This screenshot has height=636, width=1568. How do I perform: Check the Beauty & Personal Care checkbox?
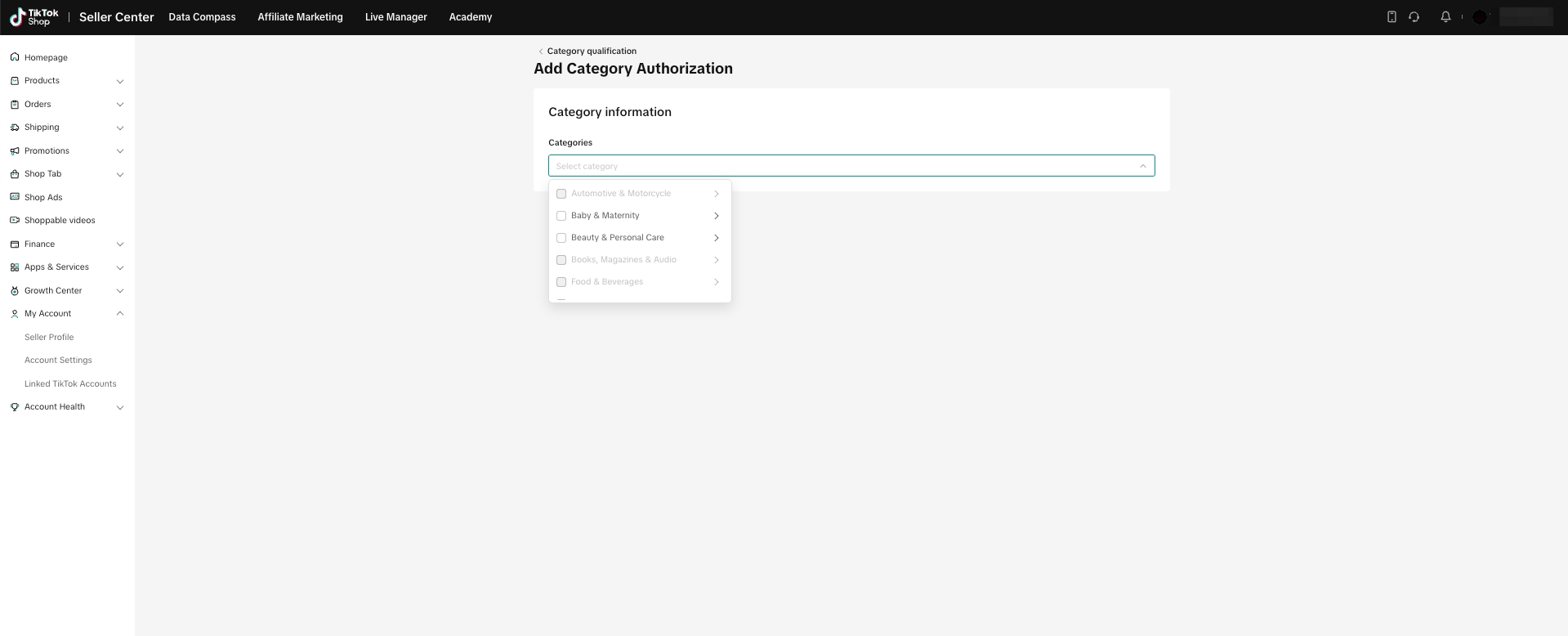(561, 238)
